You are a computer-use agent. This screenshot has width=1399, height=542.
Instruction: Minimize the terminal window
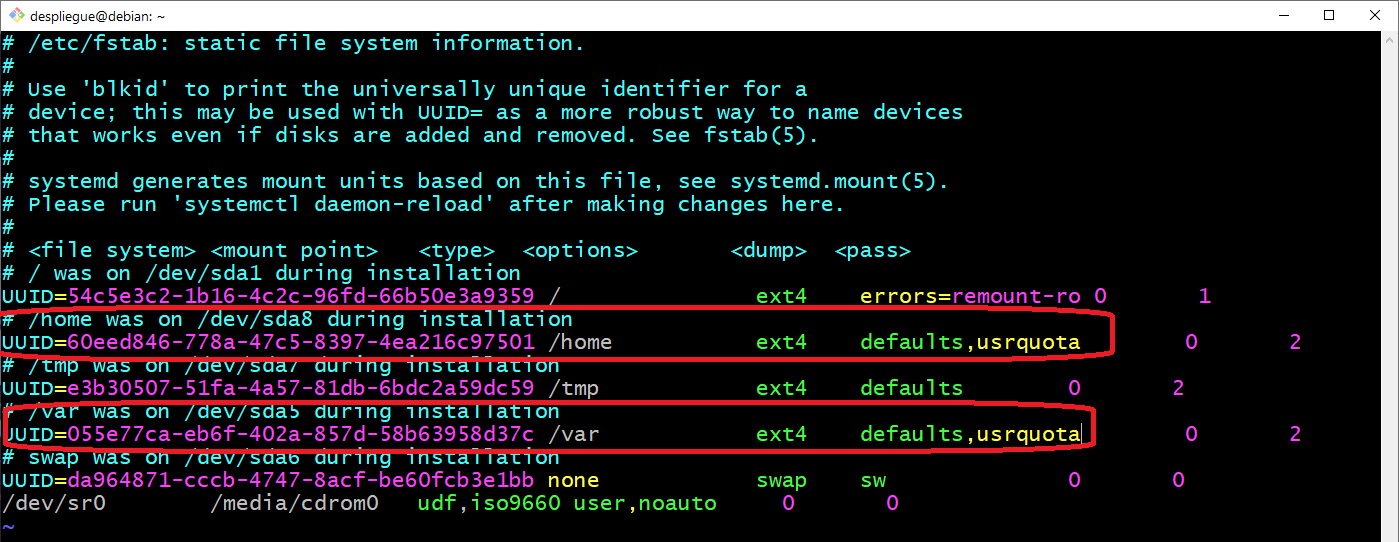tap(1282, 15)
